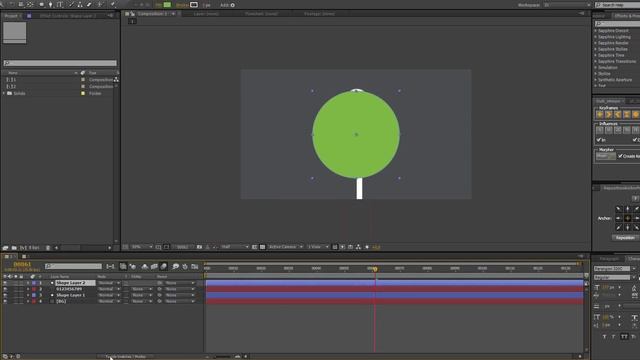Open the Active Camera dropdown
The width and height of the screenshot is (640, 360).
(x=285, y=247)
